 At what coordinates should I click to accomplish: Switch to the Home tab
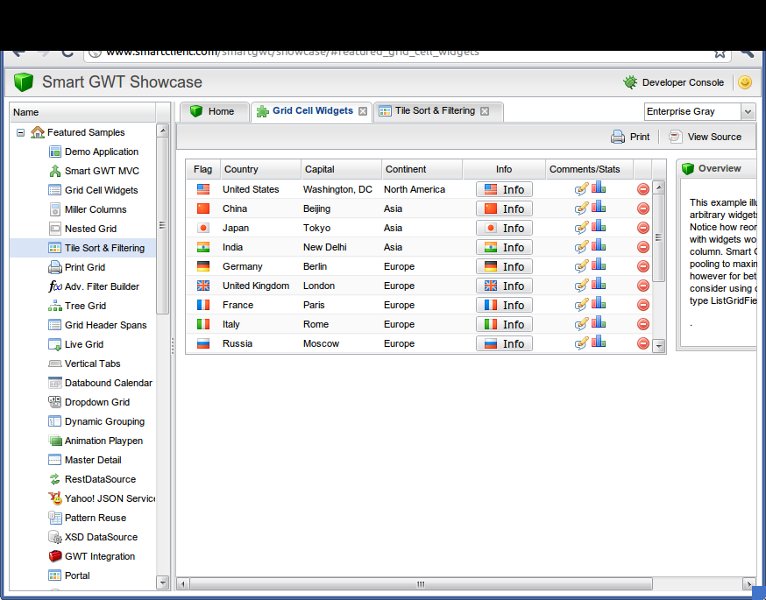click(x=212, y=111)
